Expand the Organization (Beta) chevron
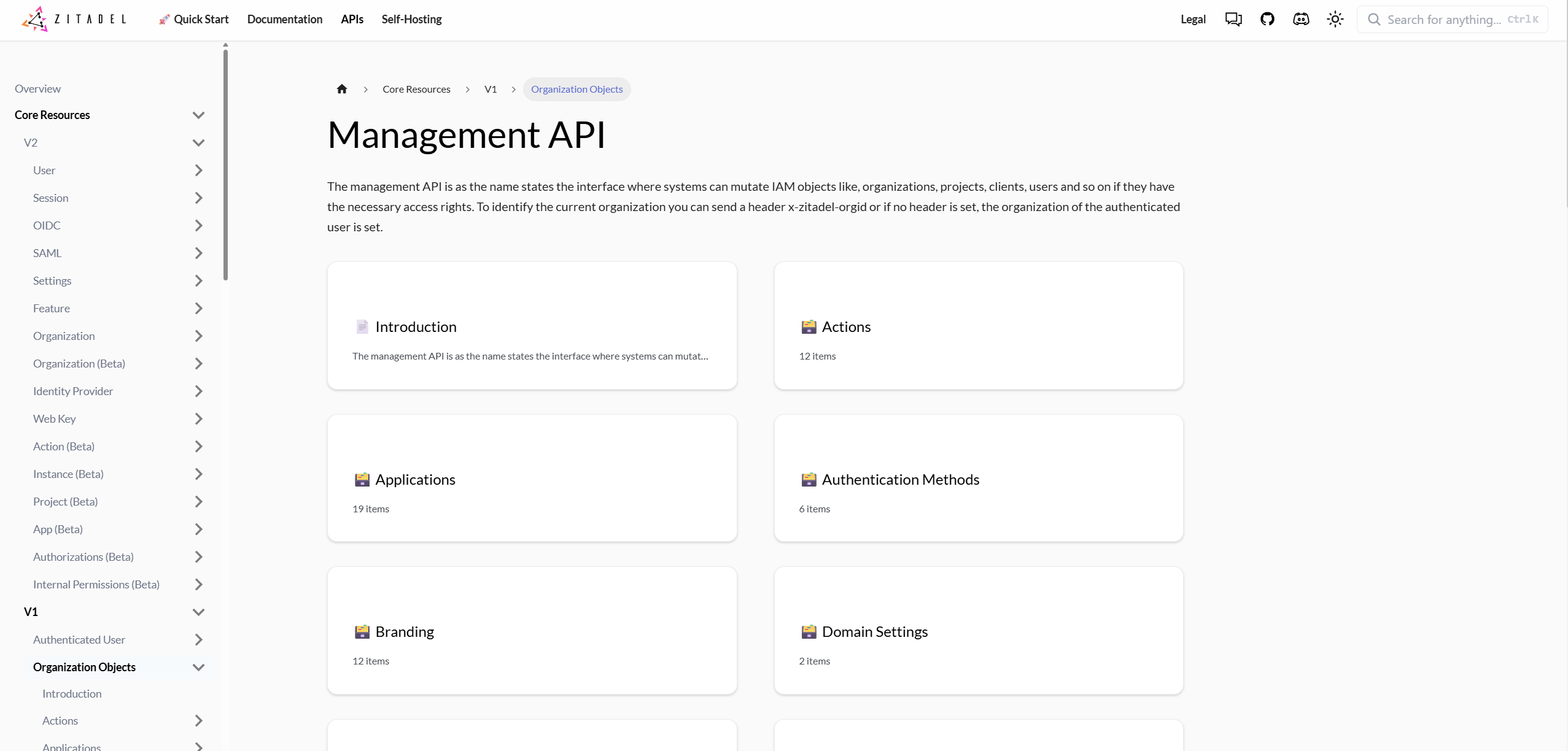 [x=198, y=363]
